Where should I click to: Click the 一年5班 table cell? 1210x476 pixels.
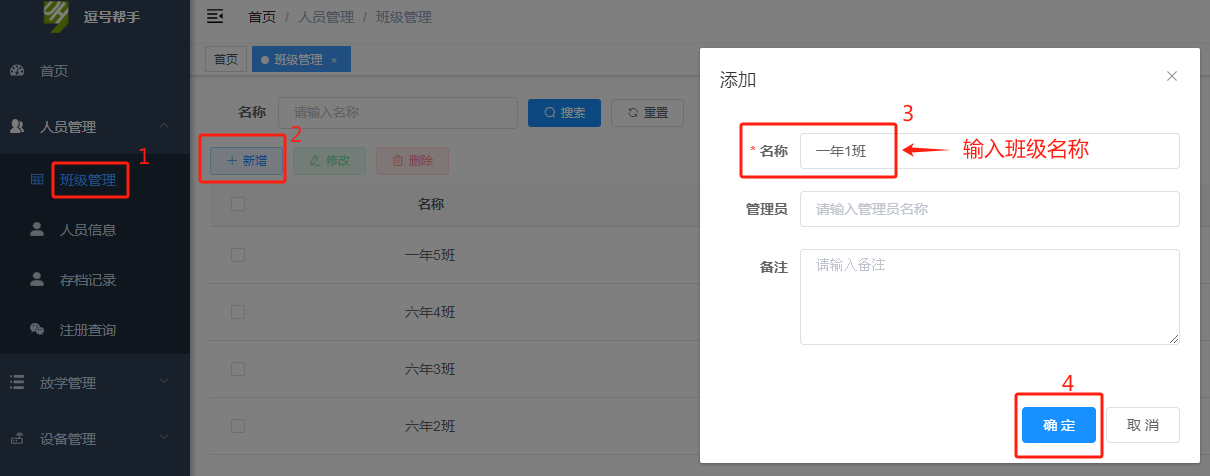431,255
